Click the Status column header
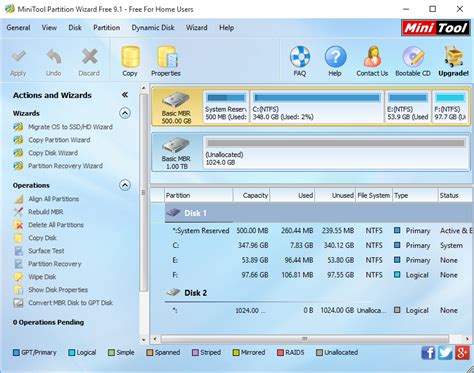 click(x=455, y=195)
